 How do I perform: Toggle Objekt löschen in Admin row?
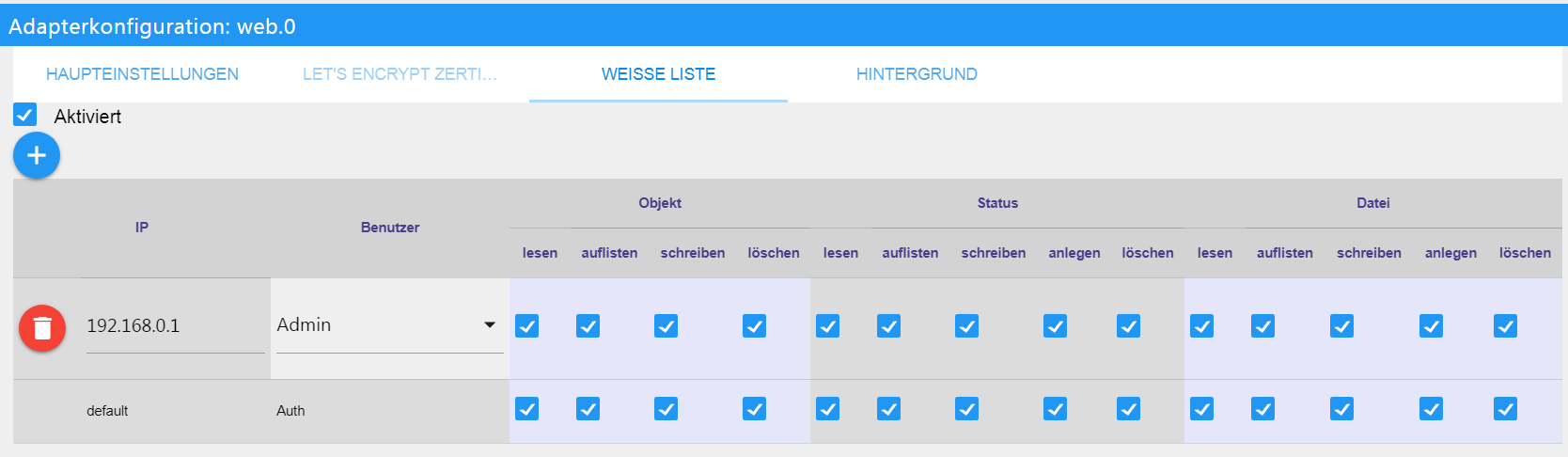click(x=754, y=326)
